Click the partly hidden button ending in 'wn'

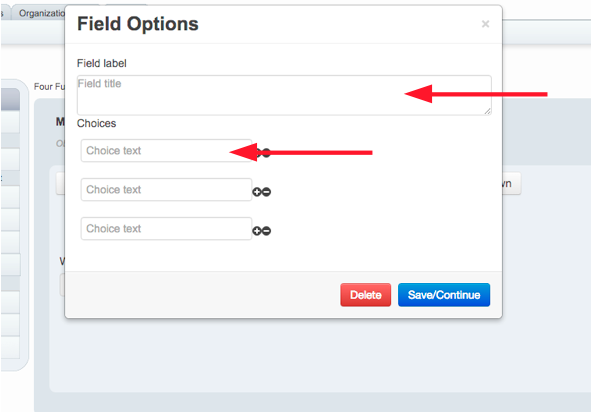click(512, 184)
